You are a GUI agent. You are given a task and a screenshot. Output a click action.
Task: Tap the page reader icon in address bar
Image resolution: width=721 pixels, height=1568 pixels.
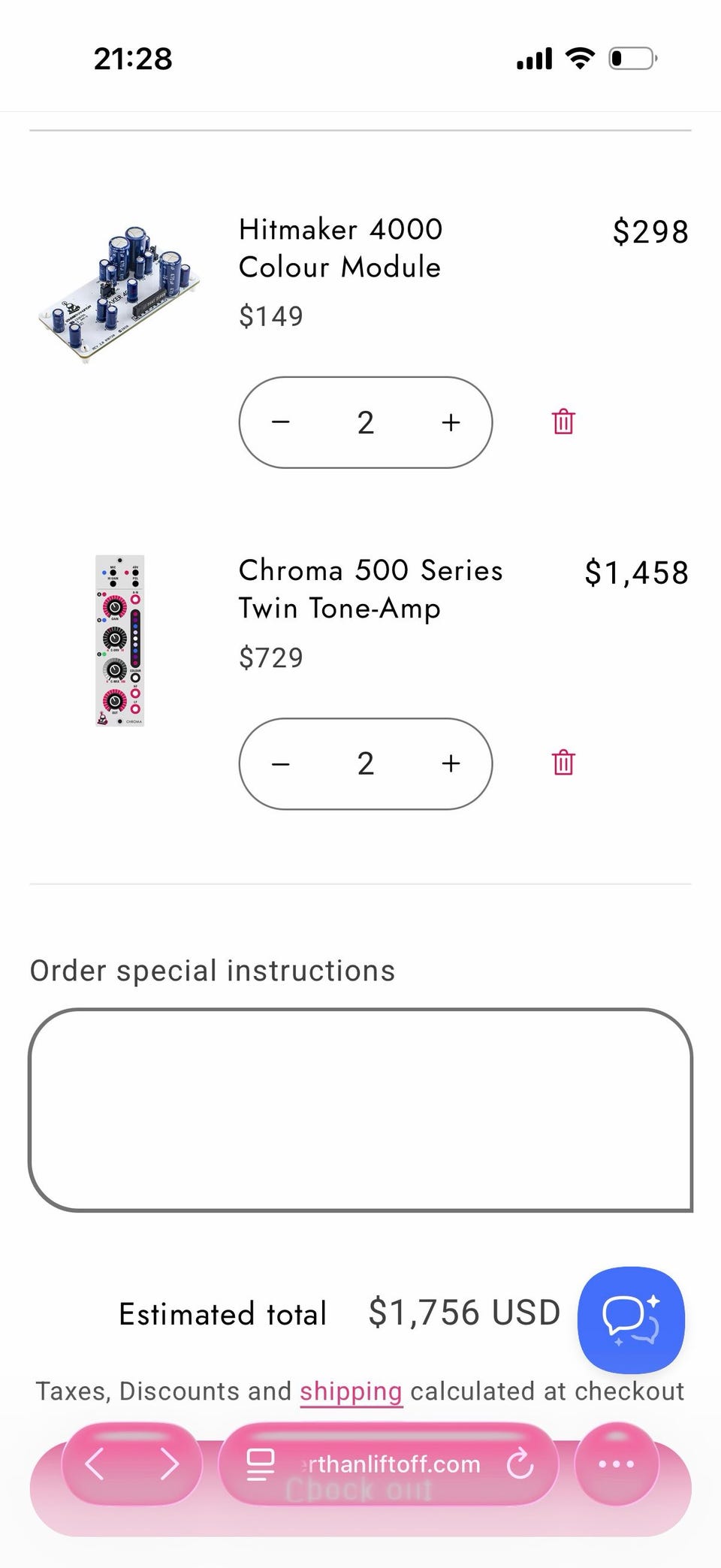(260, 1464)
